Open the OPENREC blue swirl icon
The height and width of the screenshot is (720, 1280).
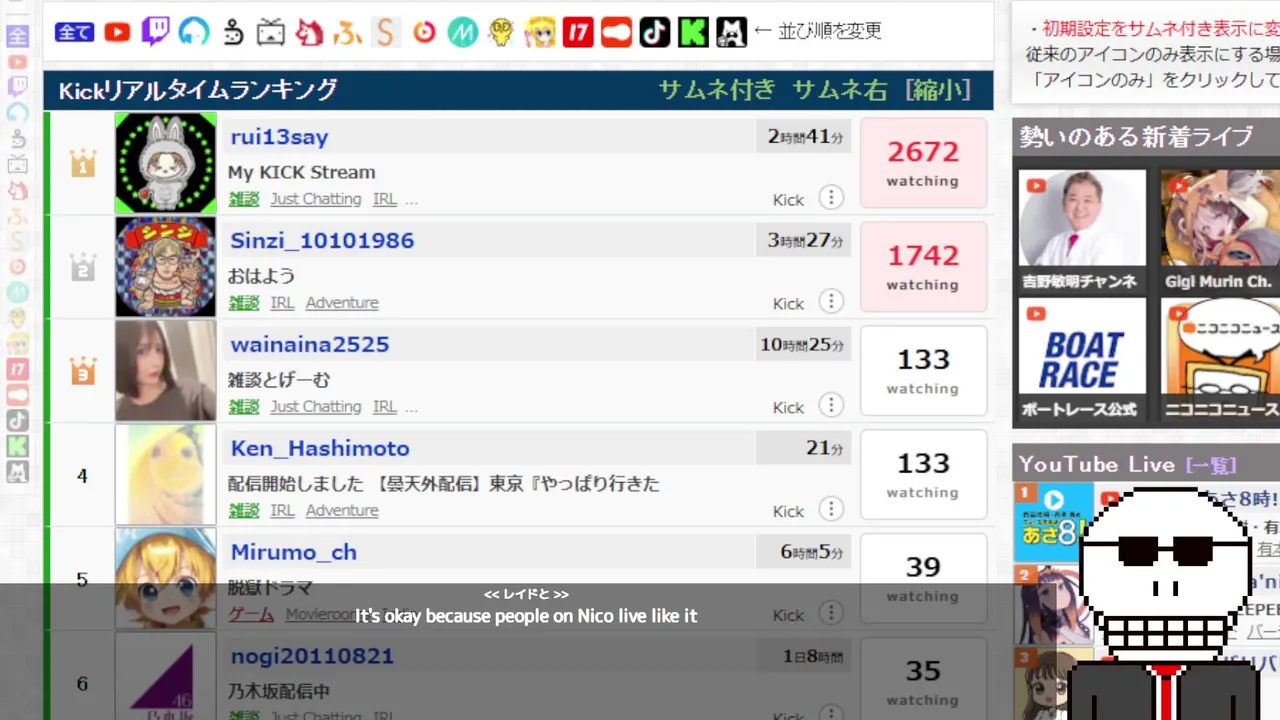194,32
